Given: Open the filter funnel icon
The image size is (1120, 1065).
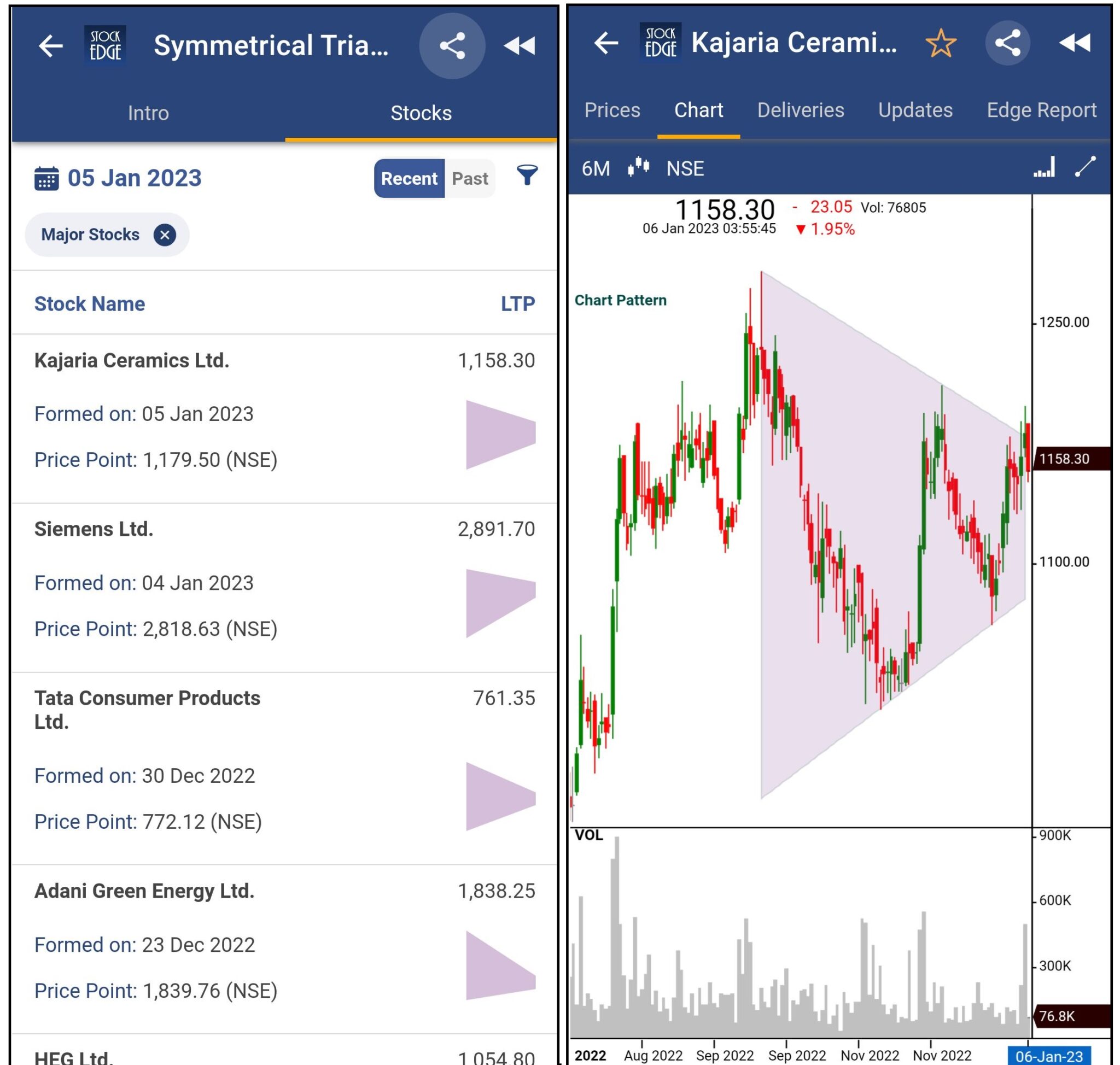Looking at the screenshot, I should (x=527, y=177).
